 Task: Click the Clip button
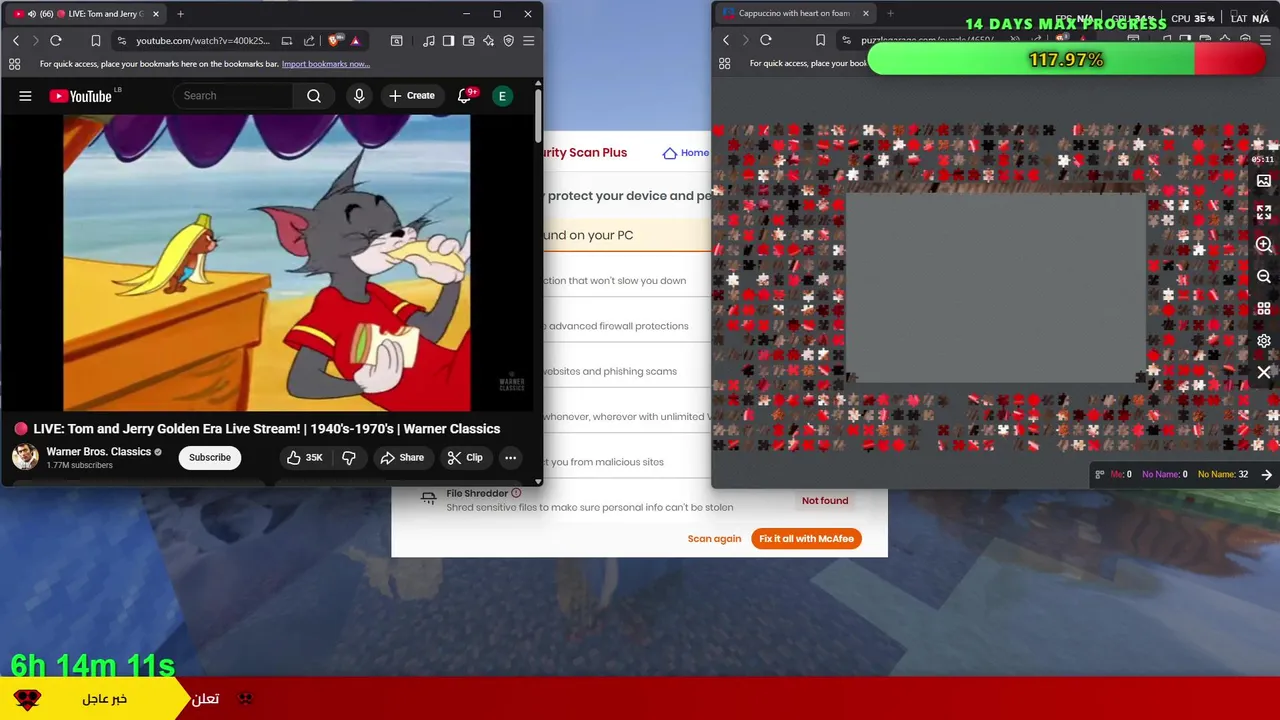click(465, 458)
